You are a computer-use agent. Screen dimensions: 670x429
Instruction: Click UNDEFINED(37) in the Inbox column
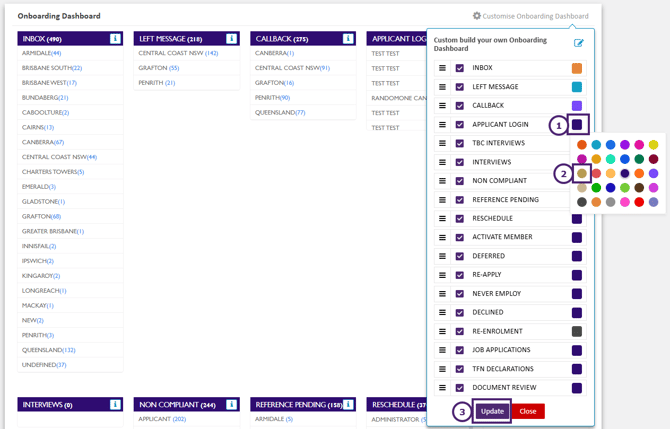(x=44, y=364)
